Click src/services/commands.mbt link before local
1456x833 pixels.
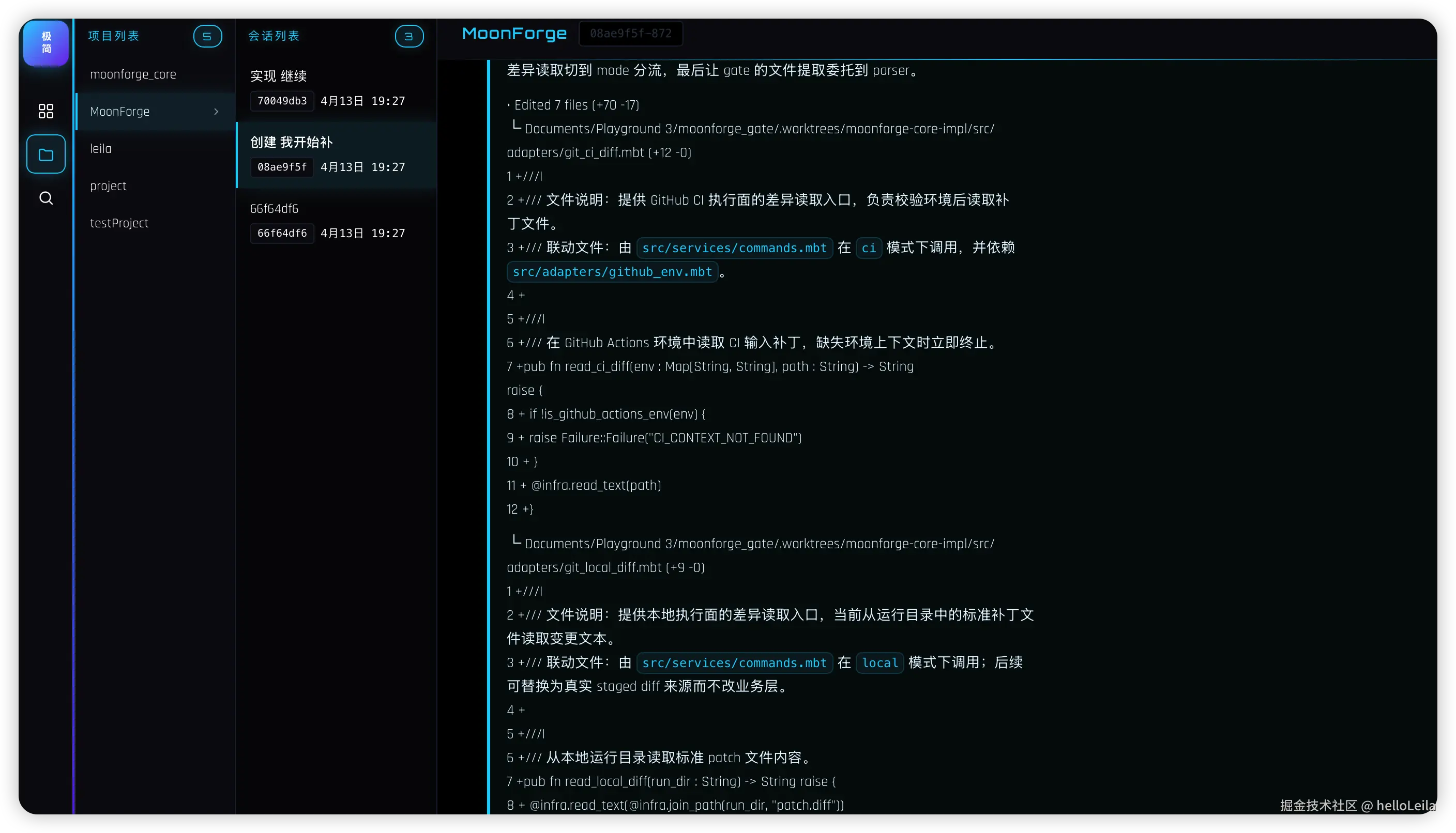tap(734, 662)
